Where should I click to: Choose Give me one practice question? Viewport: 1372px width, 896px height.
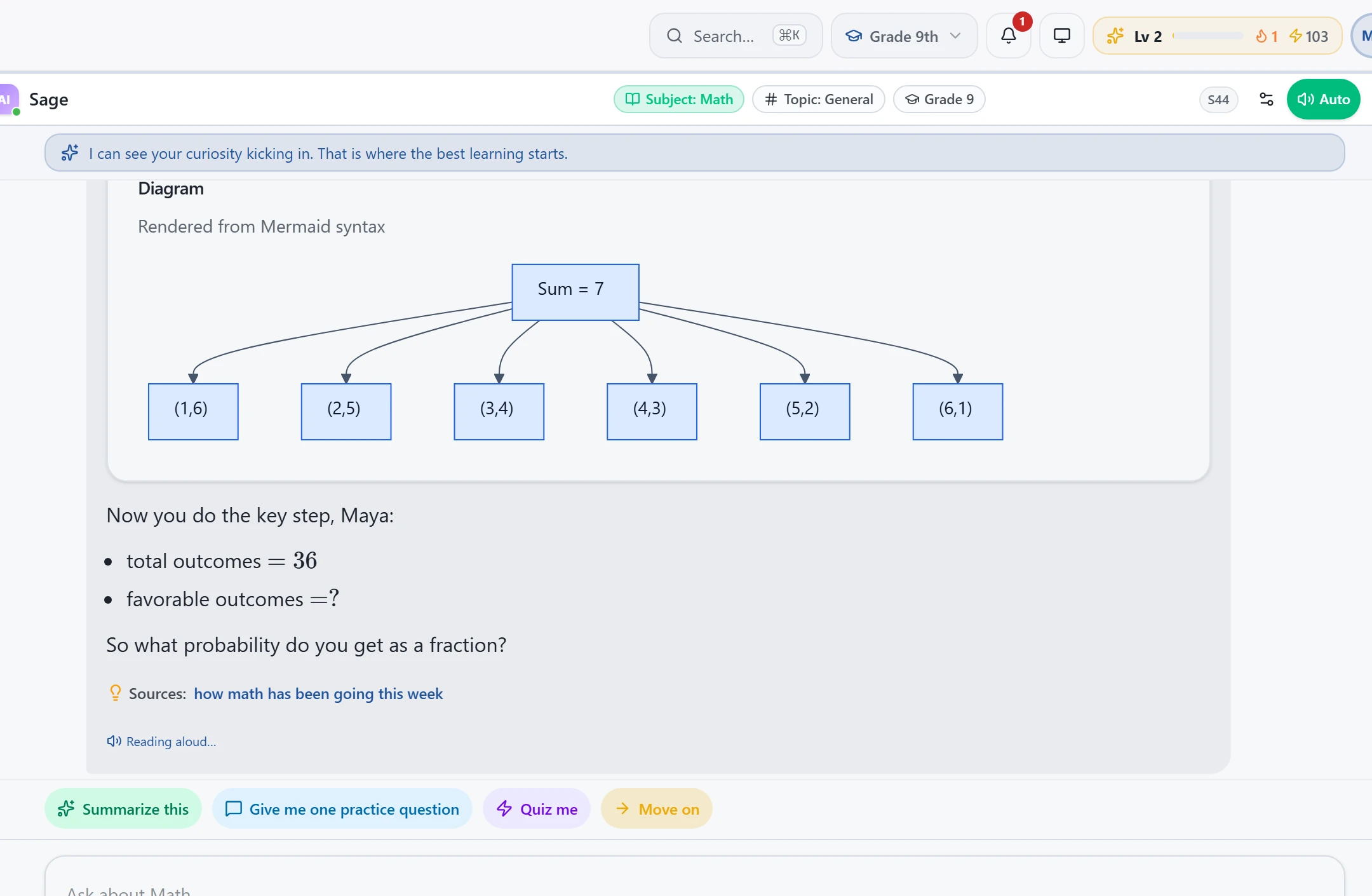(342, 809)
